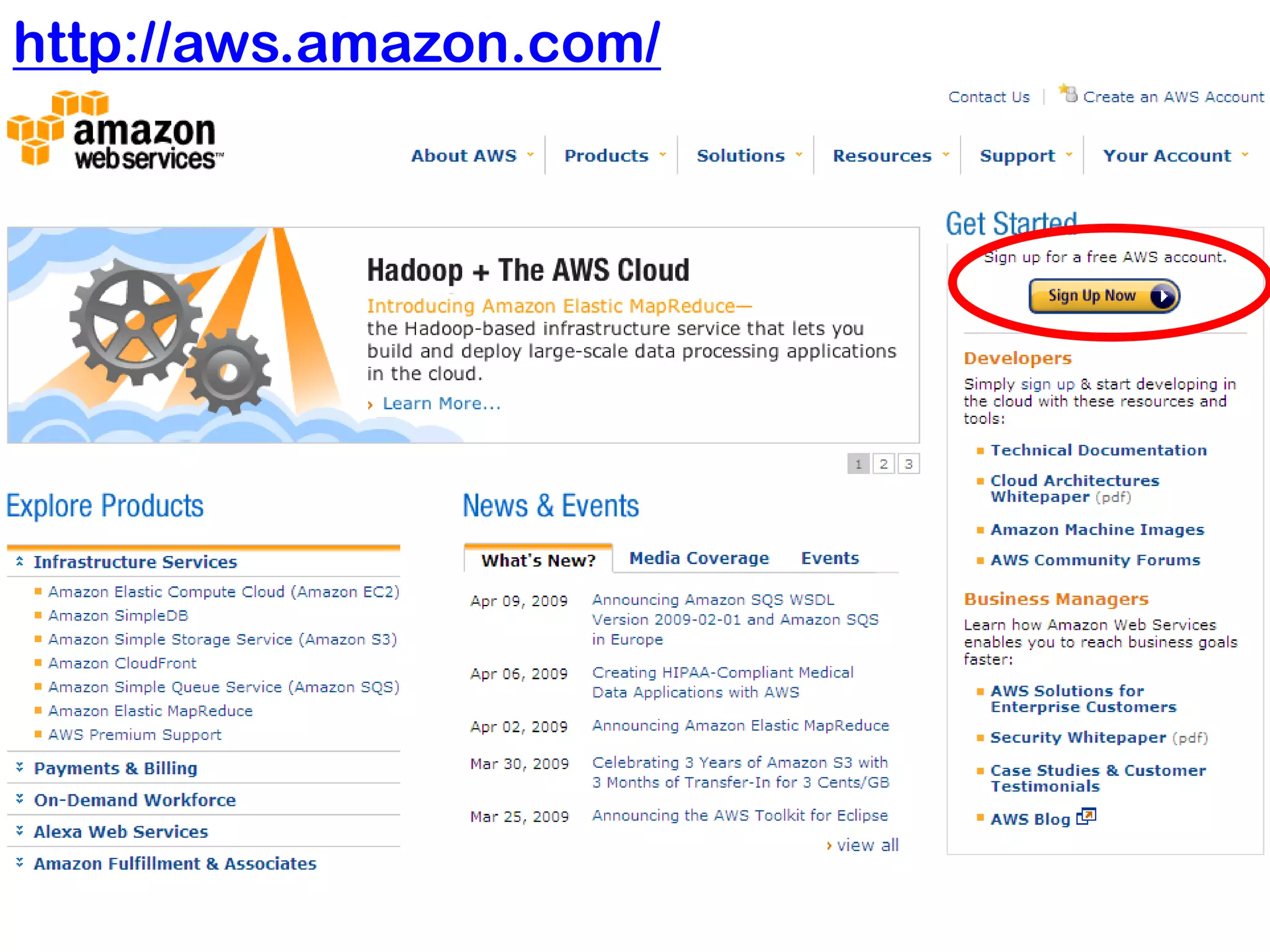Open Case Studies & Customer Testimonials
1270x952 pixels.
click(x=1098, y=778)
